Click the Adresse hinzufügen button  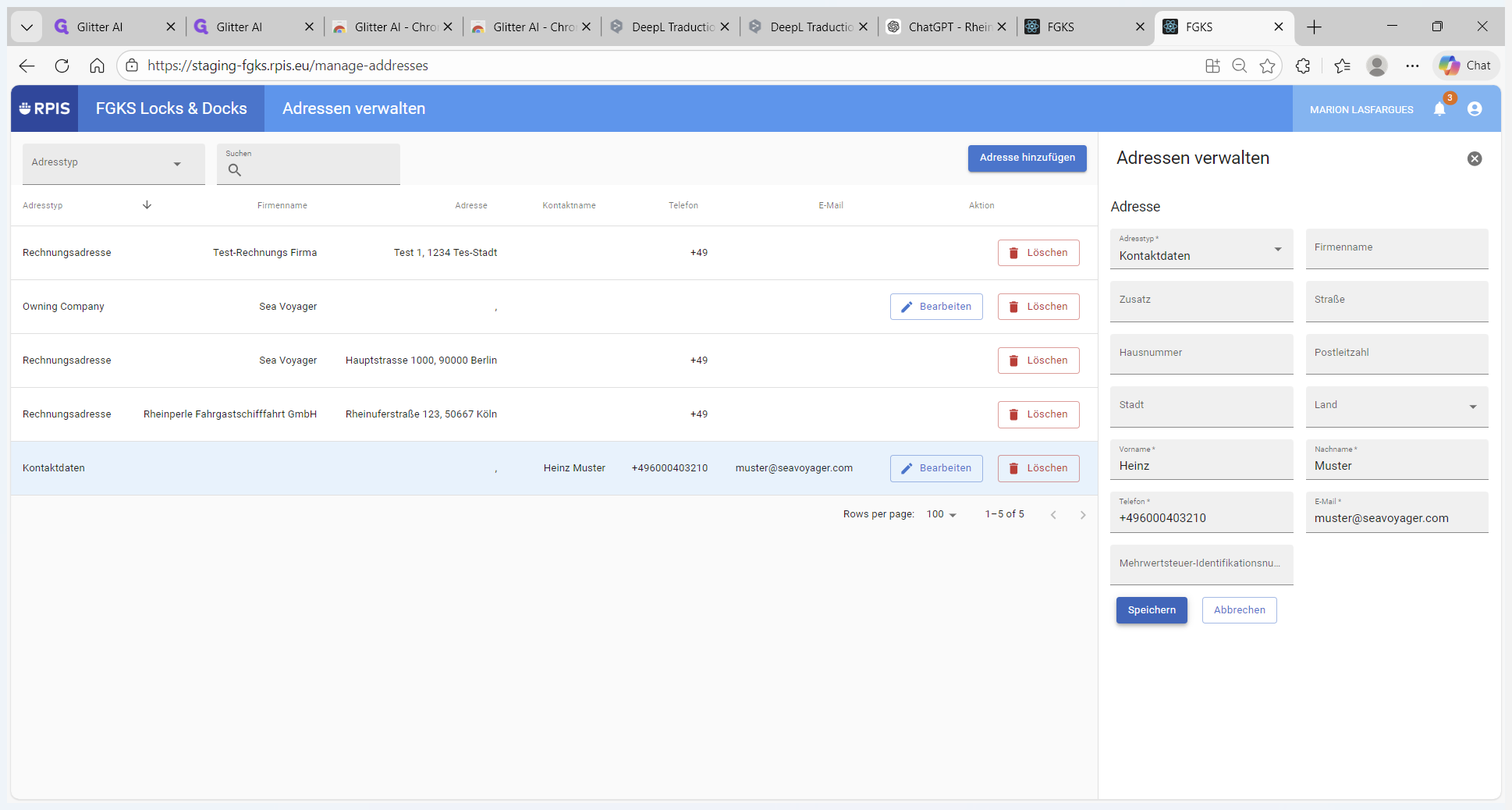click(x=1027, y=158)
